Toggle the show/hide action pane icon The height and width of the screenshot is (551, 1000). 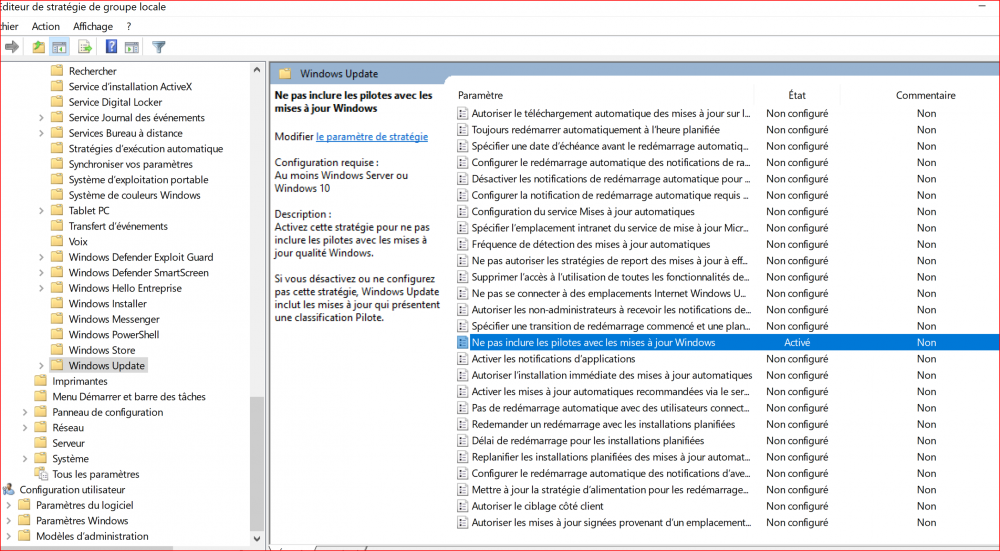[131, 46]
